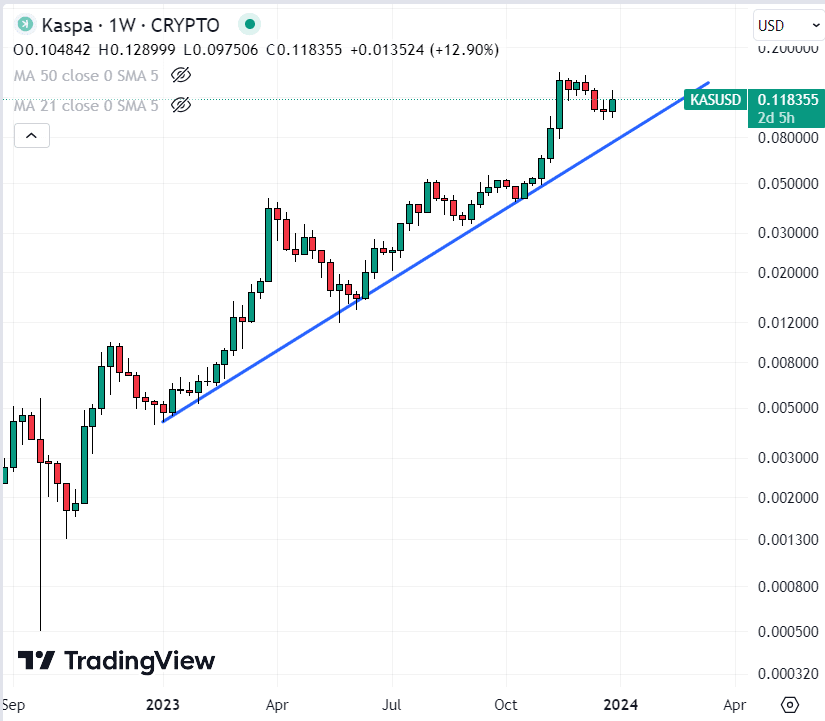
Task: Click the 2024 label on time axis
Action: pos(620,705)
